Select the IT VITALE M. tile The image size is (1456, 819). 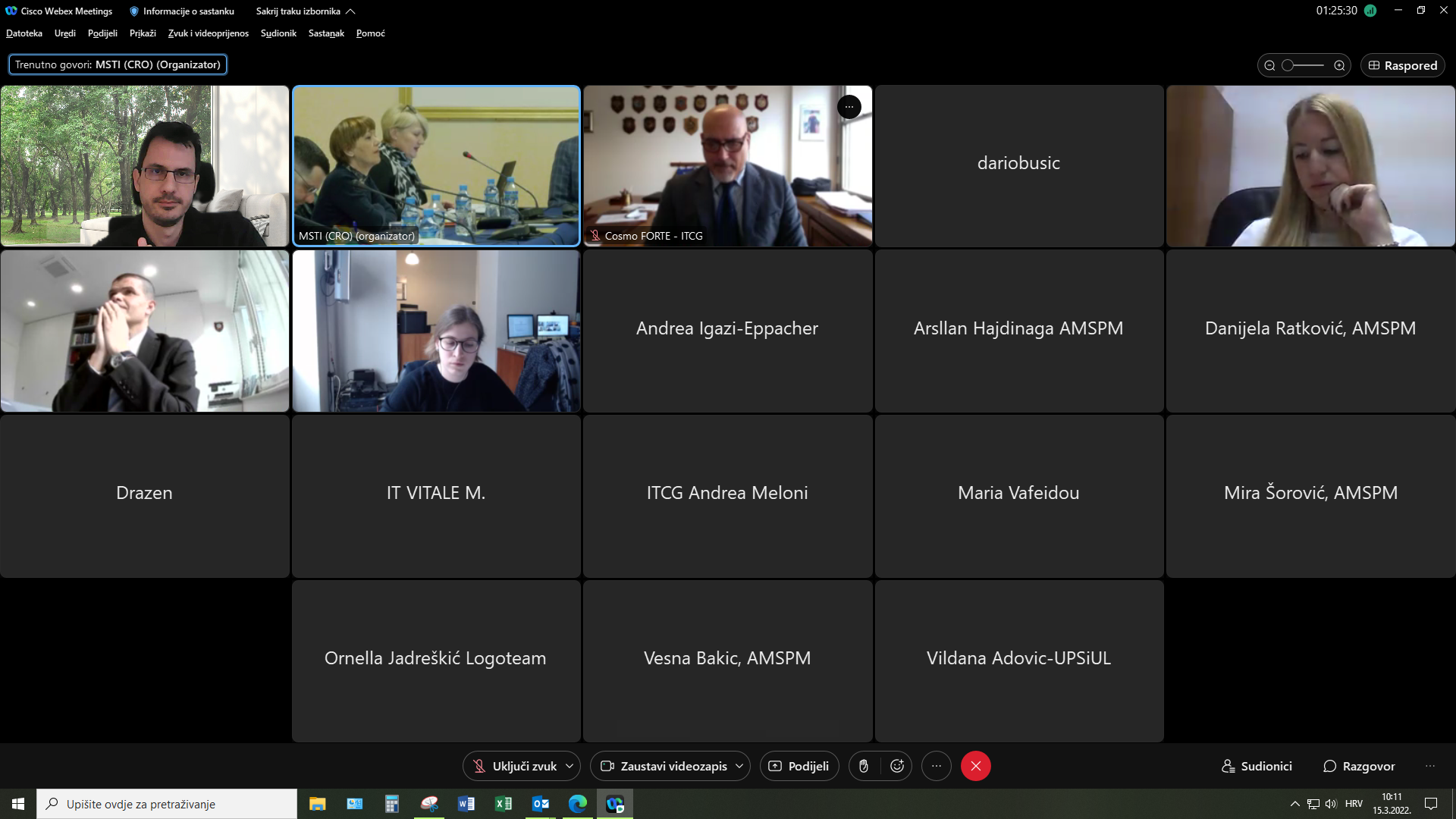[x=436, y=496]
